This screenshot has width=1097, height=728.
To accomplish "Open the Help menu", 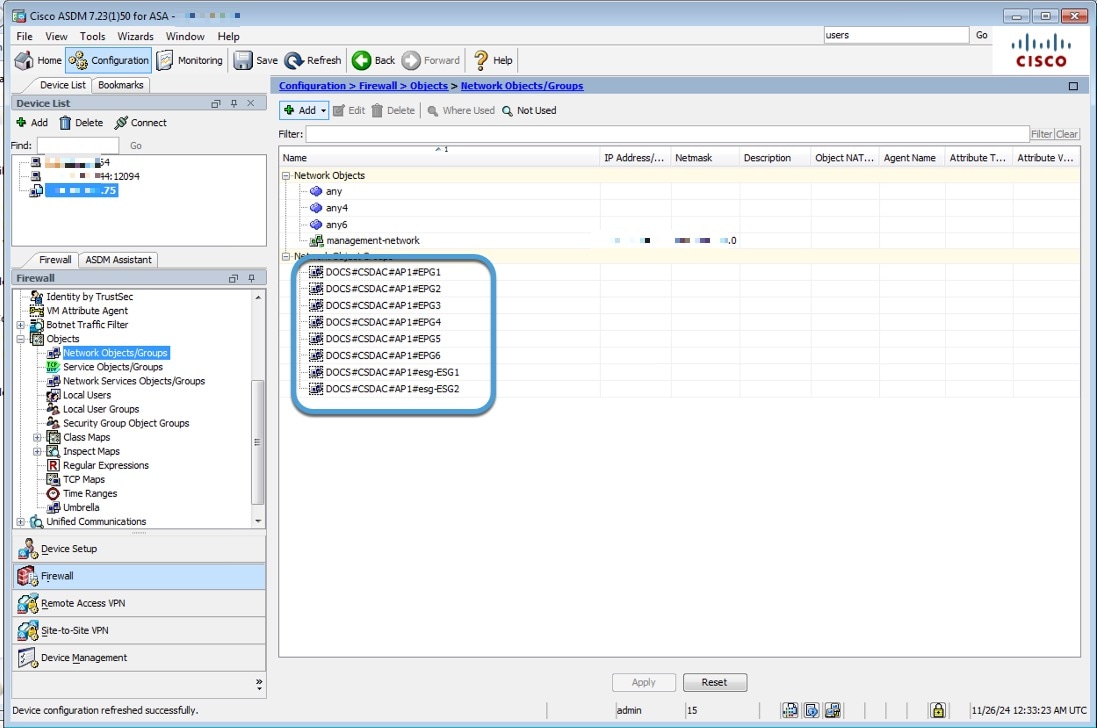I will click(228, 36).
